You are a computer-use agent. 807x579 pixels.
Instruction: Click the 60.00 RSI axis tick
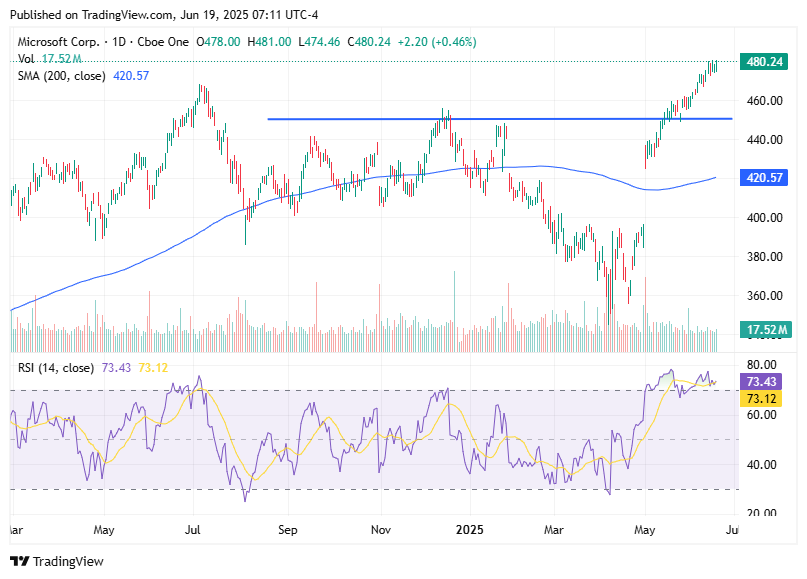click(761, 415)
